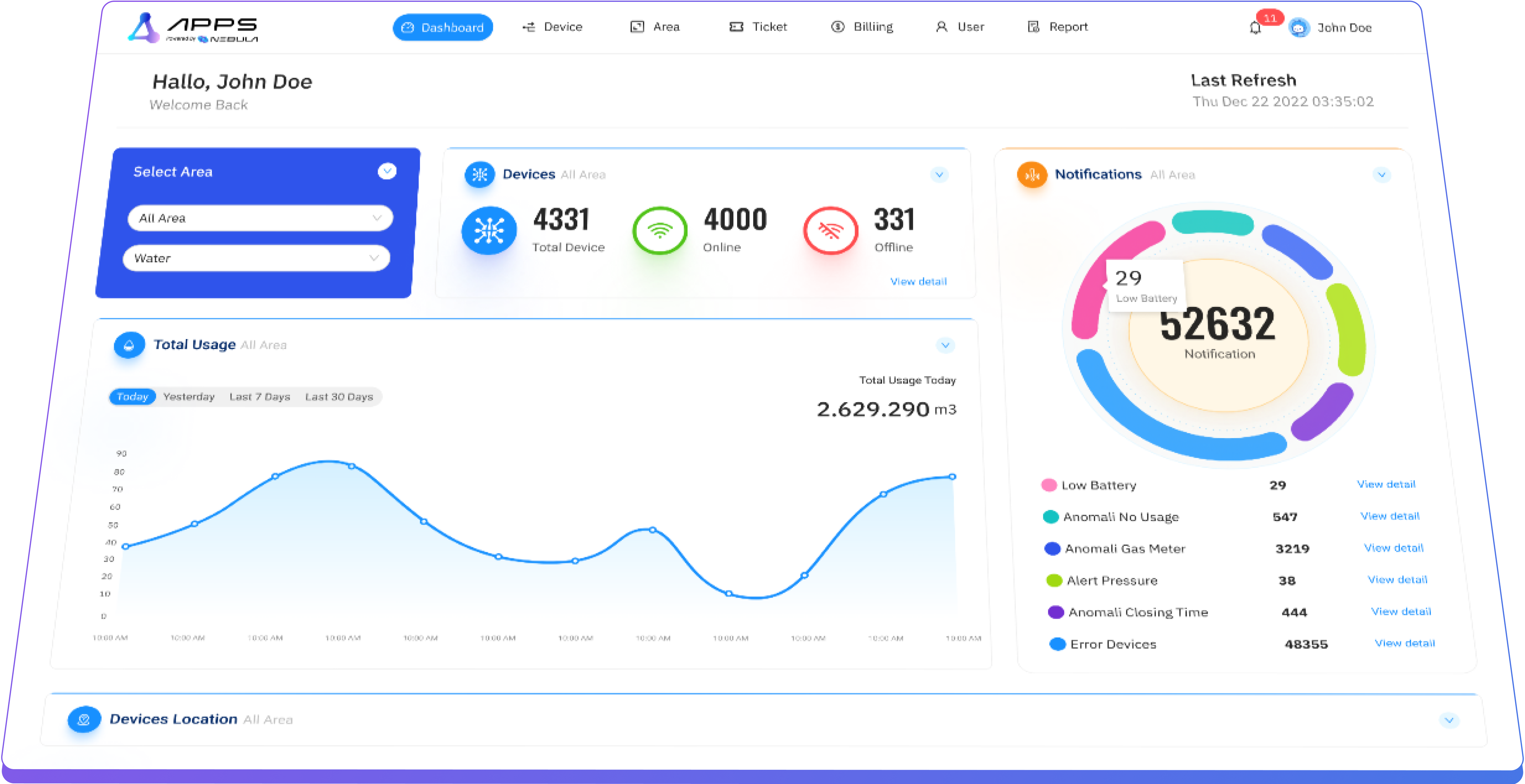Select the Today usage filter

click(x=133, y=396)
